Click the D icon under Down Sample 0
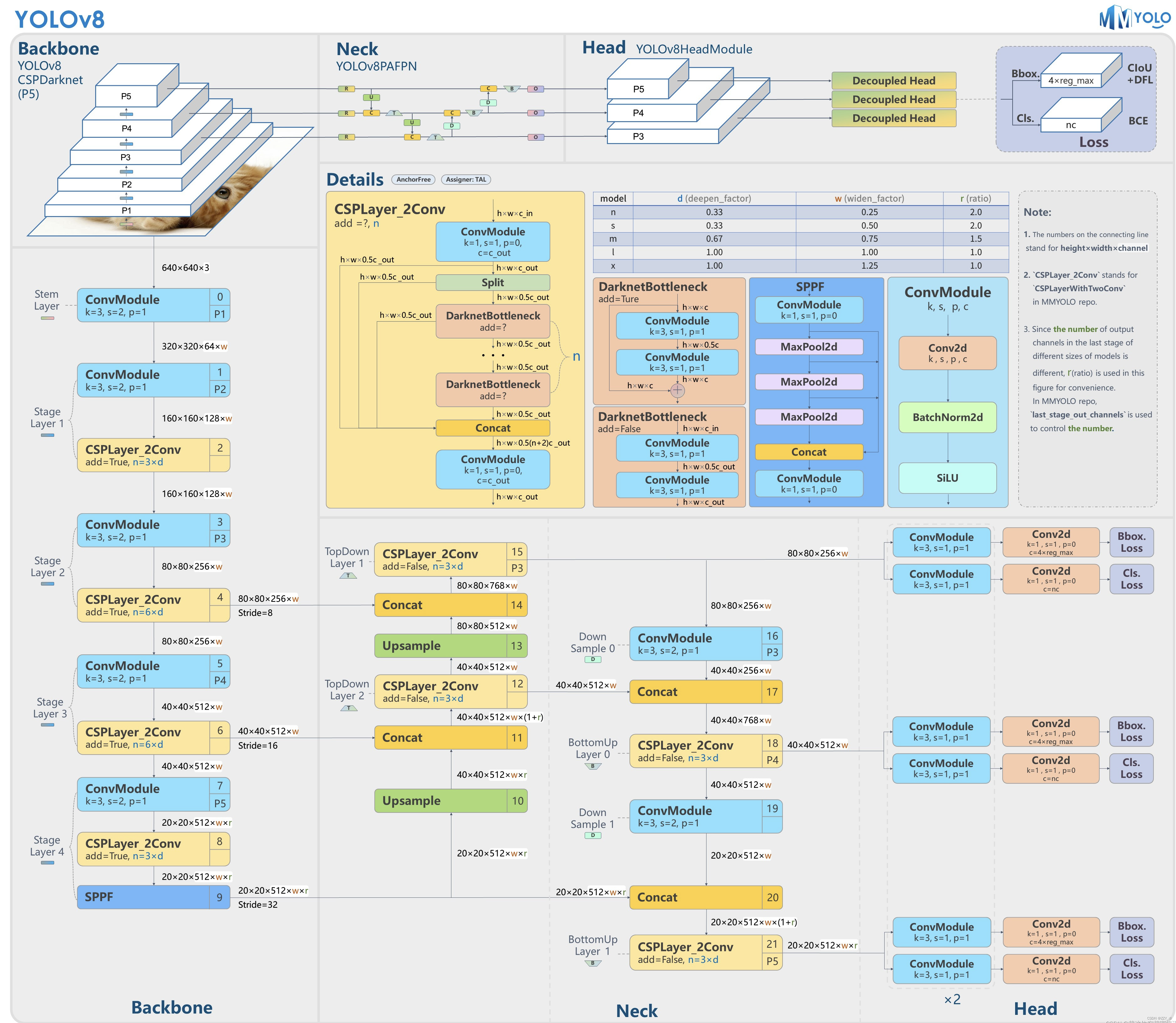This screenshot has width=1176, height=1023. [x=593, y=659]
